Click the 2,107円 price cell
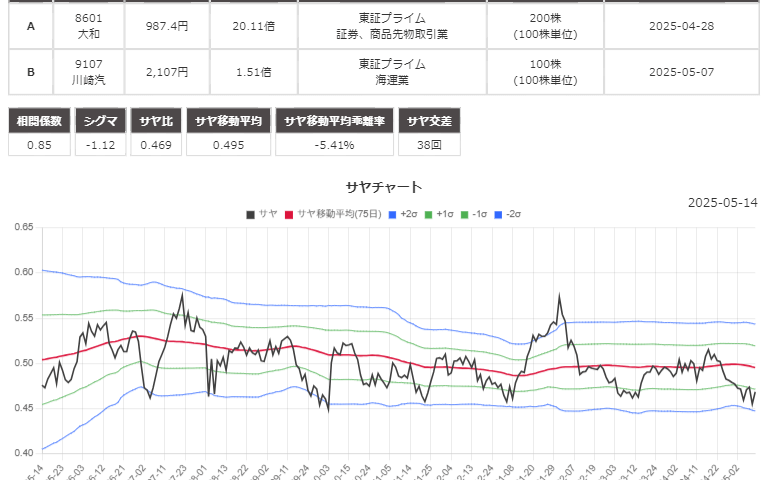Viewport: 768px width, 480px height. point(167,72)
